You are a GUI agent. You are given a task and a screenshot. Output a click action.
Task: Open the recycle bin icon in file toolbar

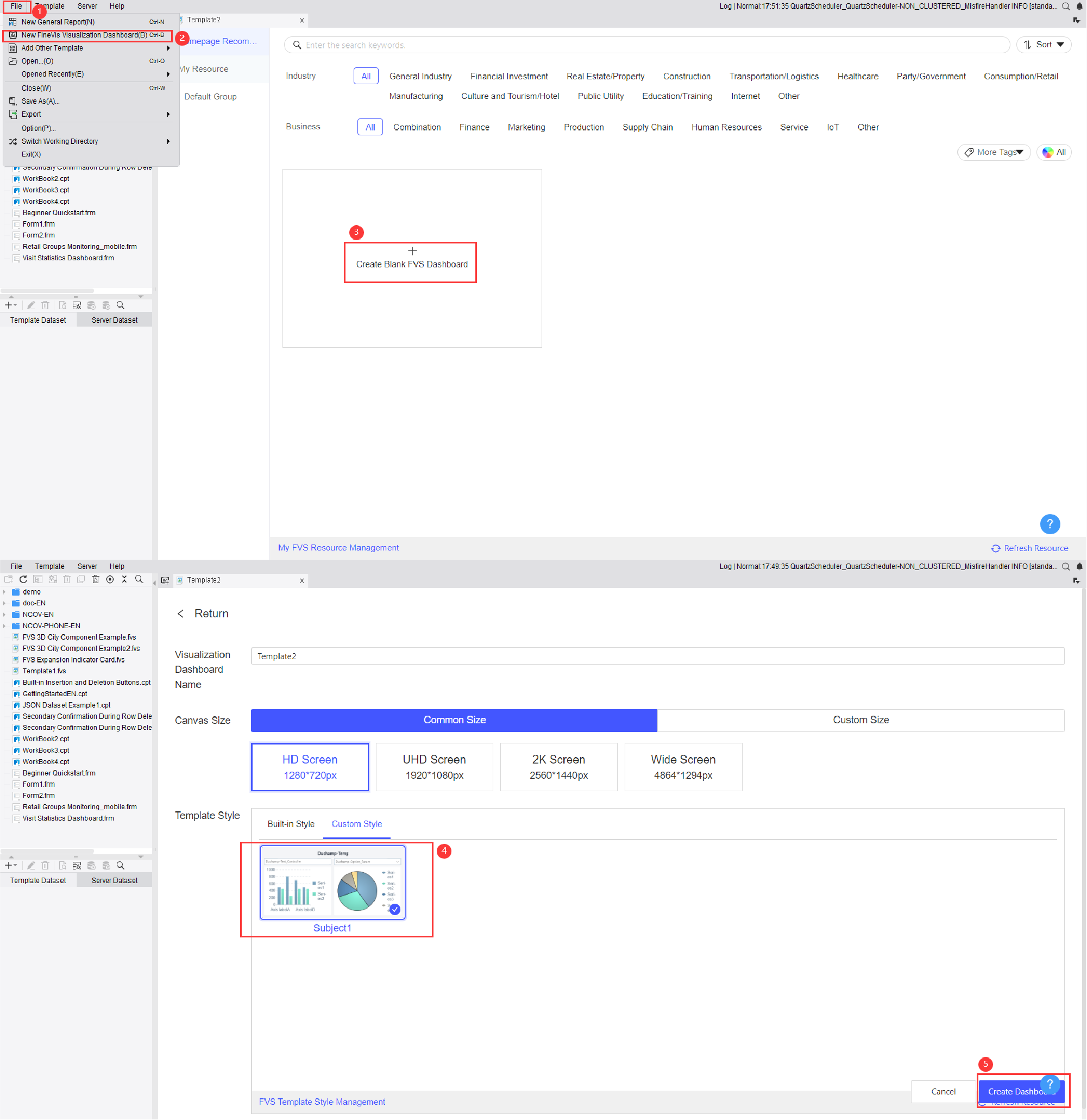click(x=96, y=579)
